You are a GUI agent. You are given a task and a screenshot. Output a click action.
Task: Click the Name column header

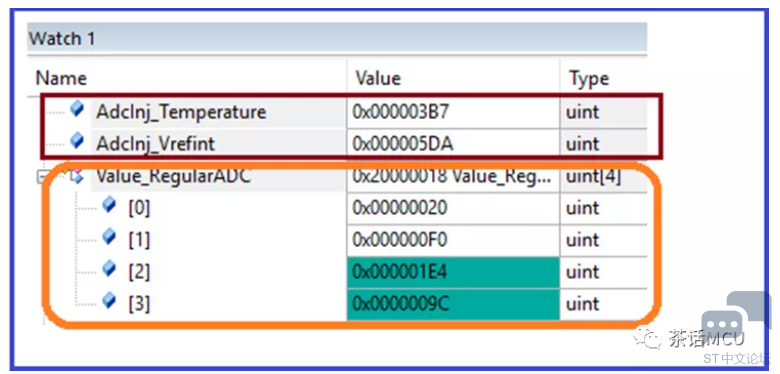point(61,79)
